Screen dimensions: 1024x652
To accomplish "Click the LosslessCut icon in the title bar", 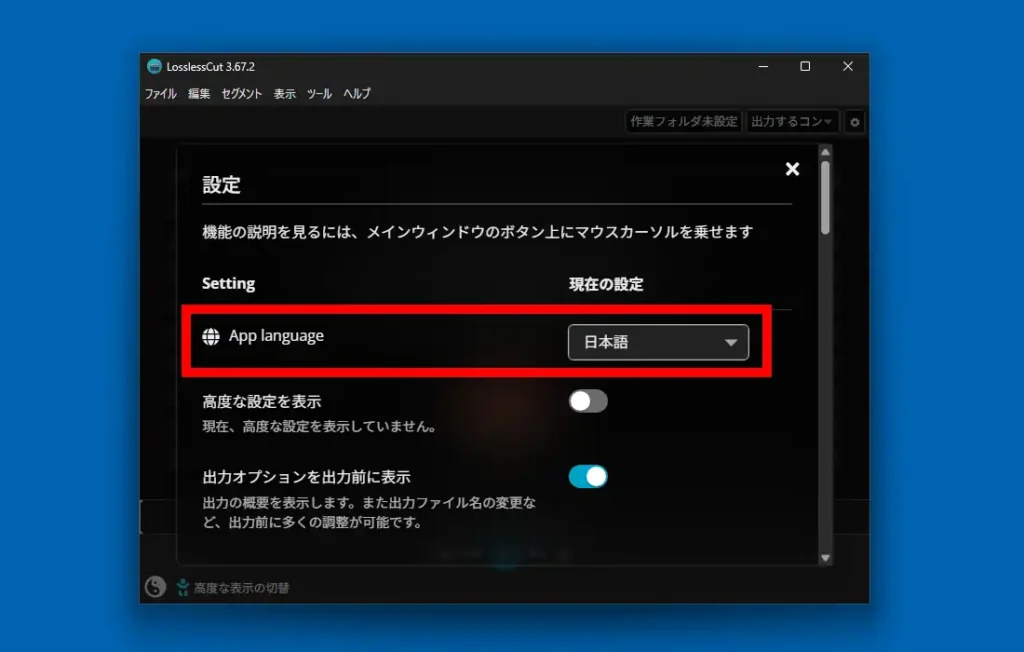I will point(154,66).
